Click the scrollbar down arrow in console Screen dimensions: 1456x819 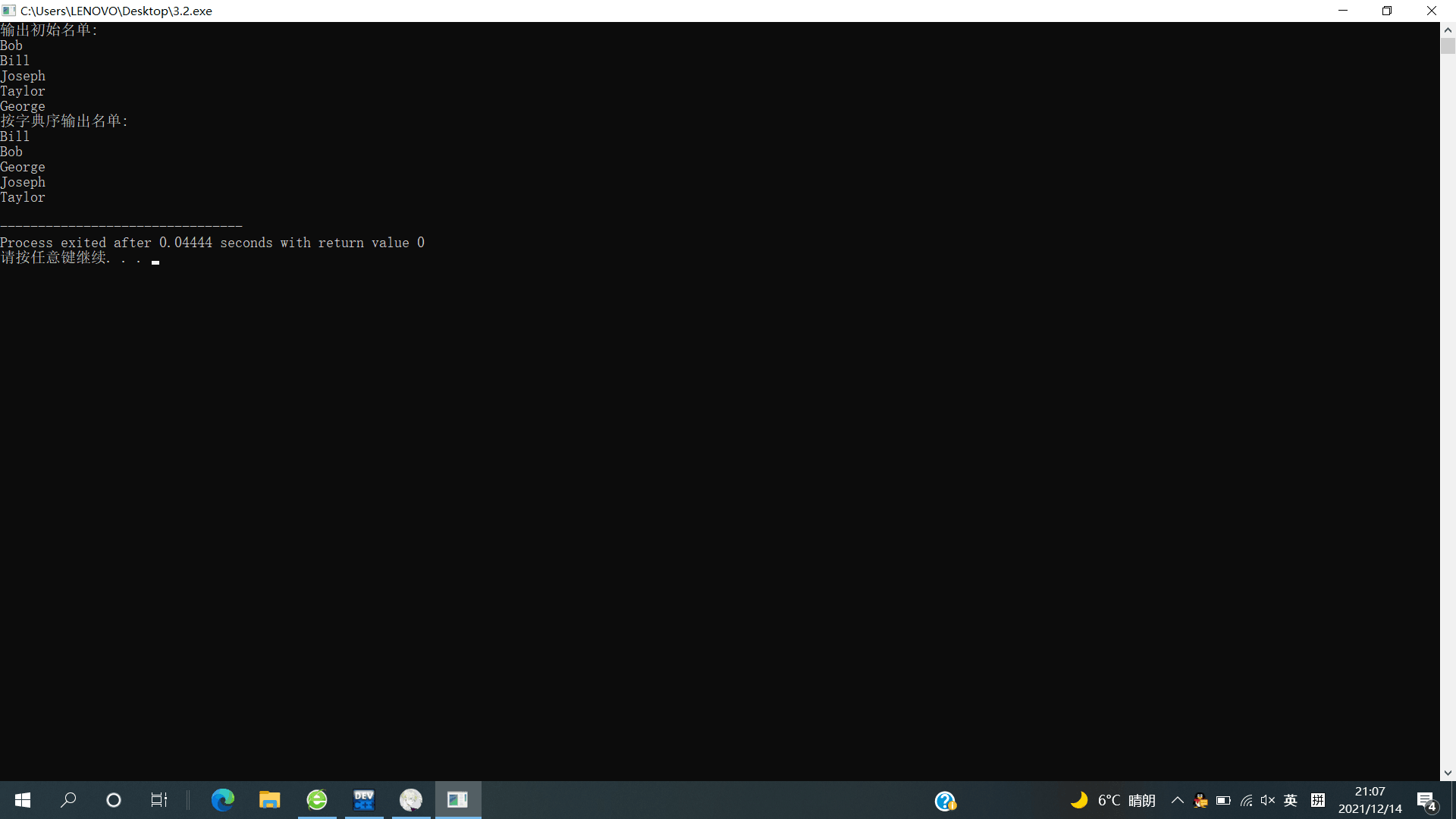(1448, 773)
